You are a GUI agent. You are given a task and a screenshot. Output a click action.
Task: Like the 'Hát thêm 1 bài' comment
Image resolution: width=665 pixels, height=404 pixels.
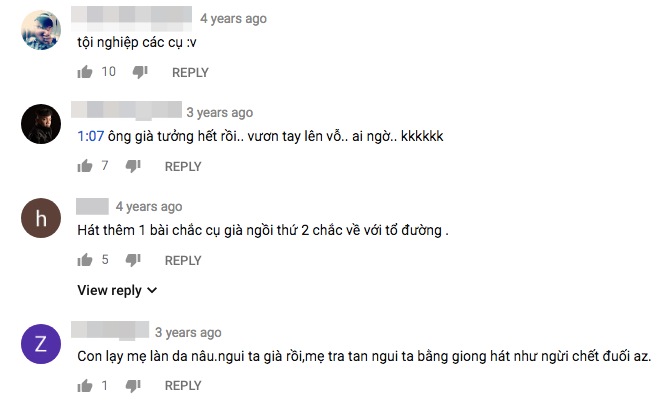click(x=85, y=260)
